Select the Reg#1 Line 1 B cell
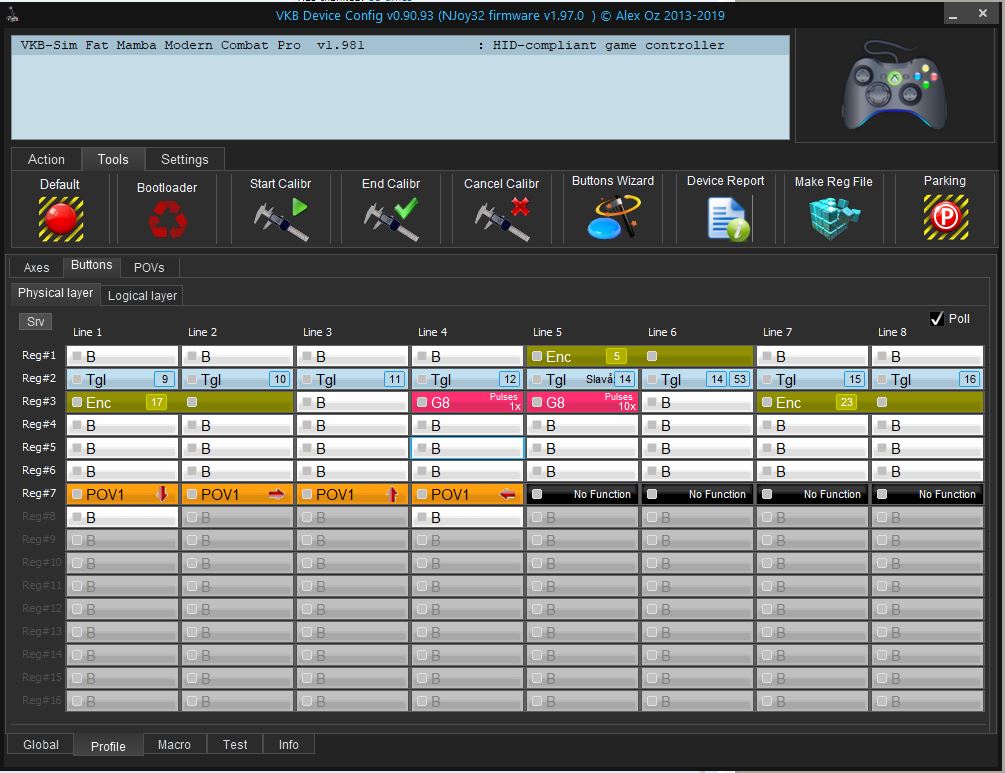 (122, 356)
